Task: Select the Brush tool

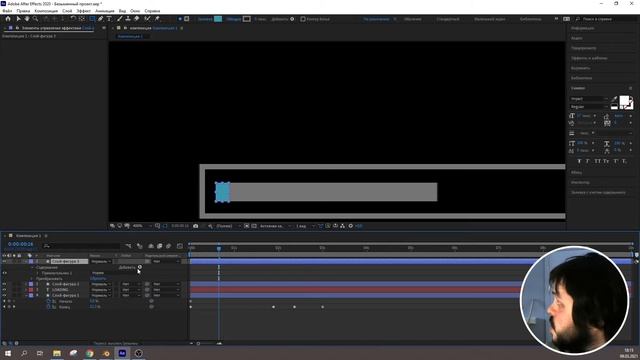Action: tap(120, 19)
